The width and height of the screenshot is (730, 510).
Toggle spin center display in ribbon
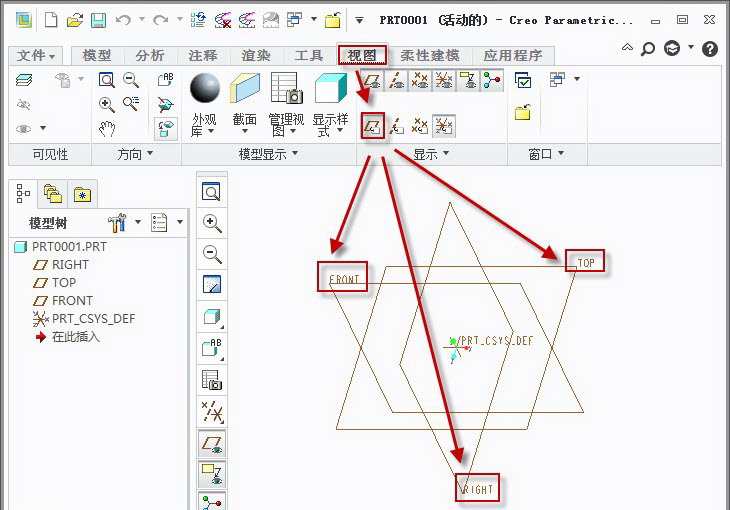point(492,81)
